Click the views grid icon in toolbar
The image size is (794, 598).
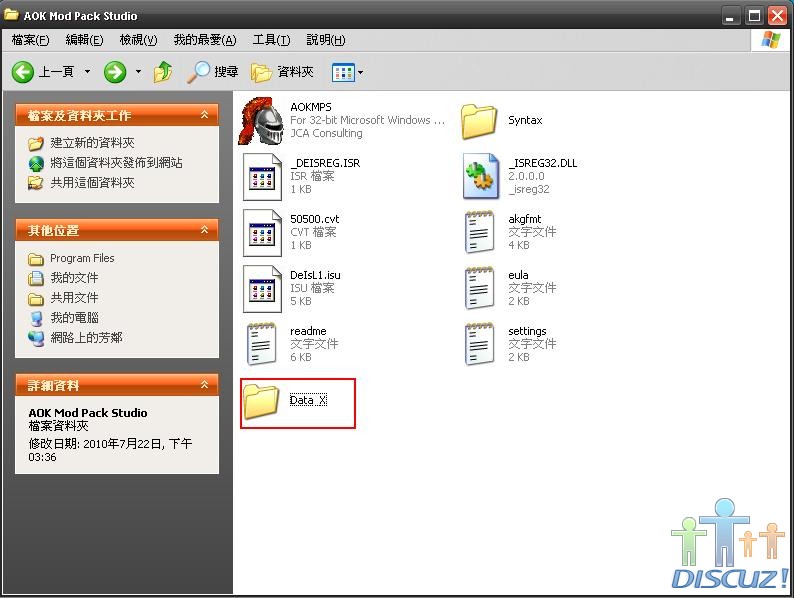(343, 72)
